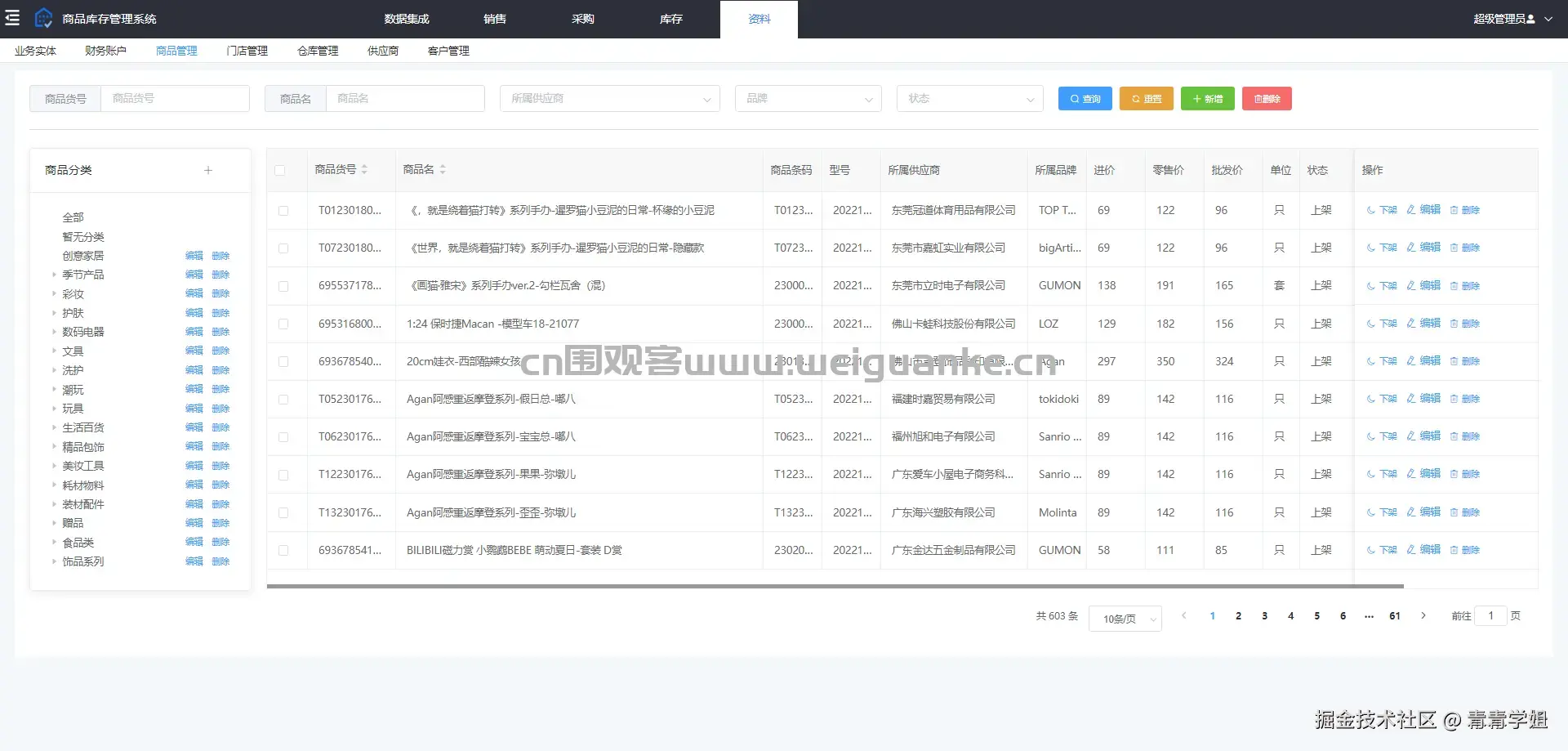Screen dimensions: 1568x751
Task: Edit the 保时捷Macan product row
Action: (1423, 324)
